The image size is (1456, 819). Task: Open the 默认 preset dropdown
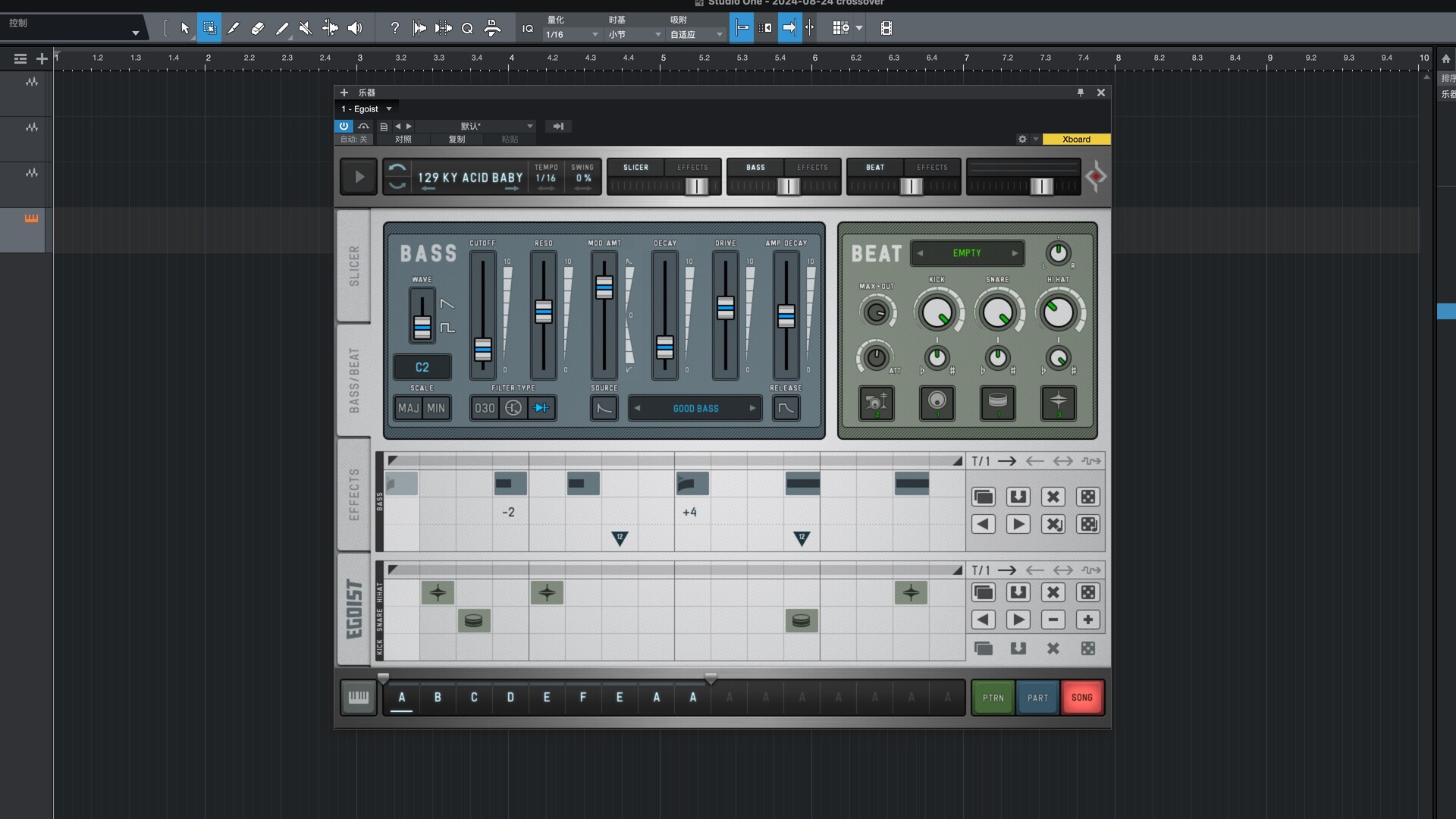pyautogui.click(x=475, y=126)
